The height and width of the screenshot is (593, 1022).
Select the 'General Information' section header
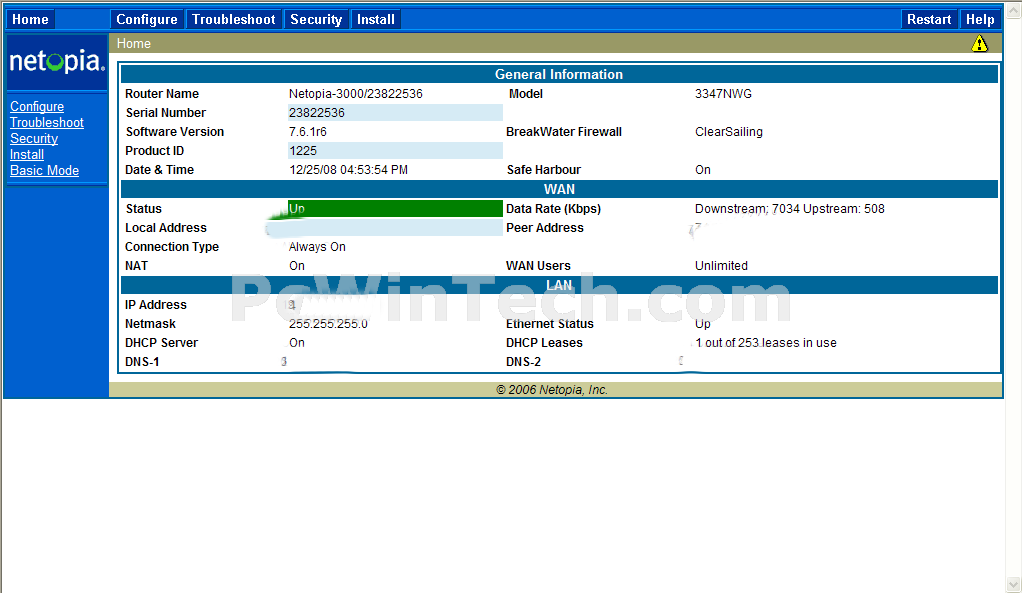(559, 74)
